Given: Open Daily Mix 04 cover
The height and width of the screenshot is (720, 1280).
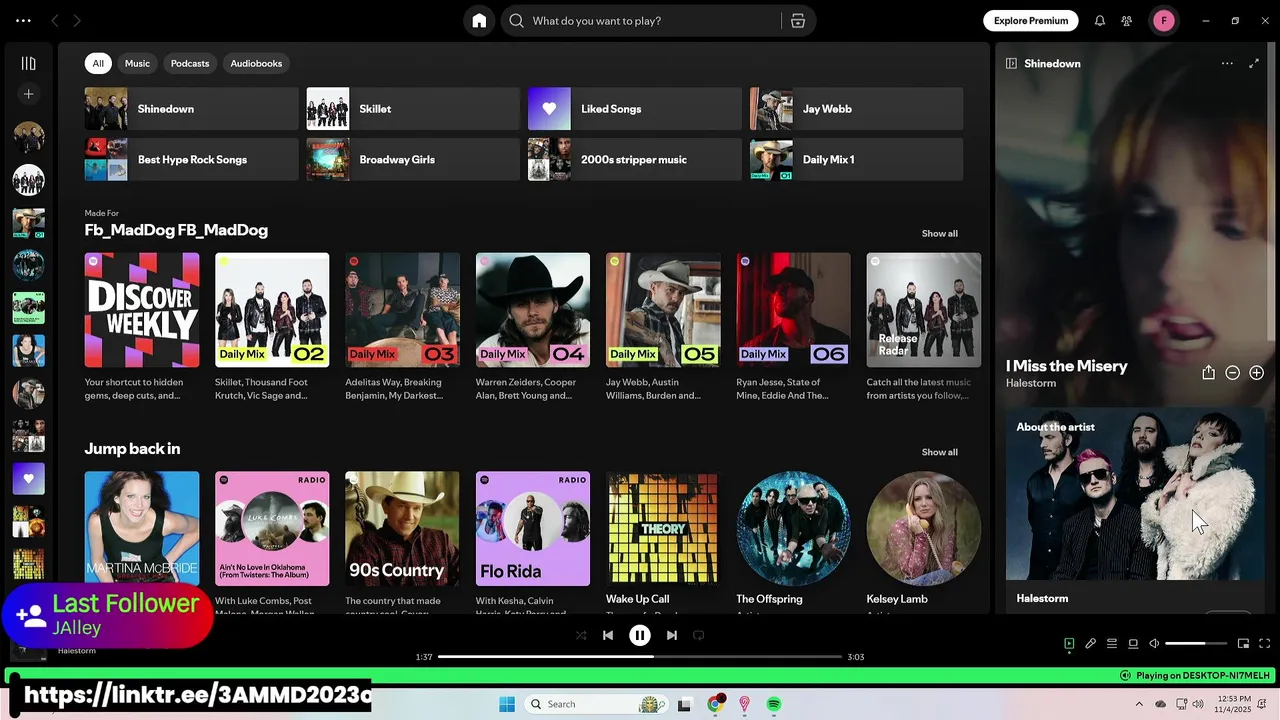Looking at the screenshot, I should (533, 310).
